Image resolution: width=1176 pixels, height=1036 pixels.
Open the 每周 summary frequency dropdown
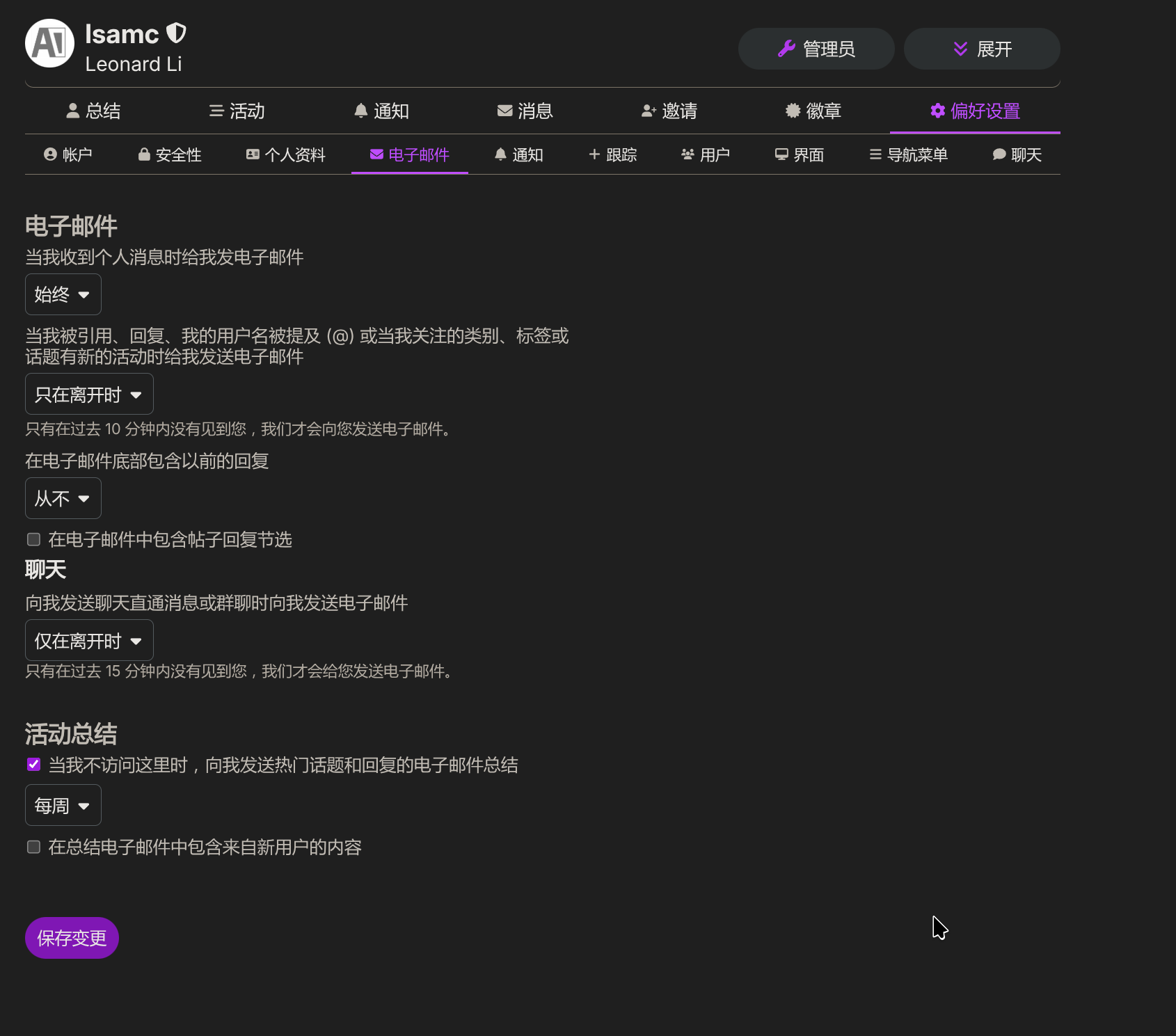click(x=63, y=805)
